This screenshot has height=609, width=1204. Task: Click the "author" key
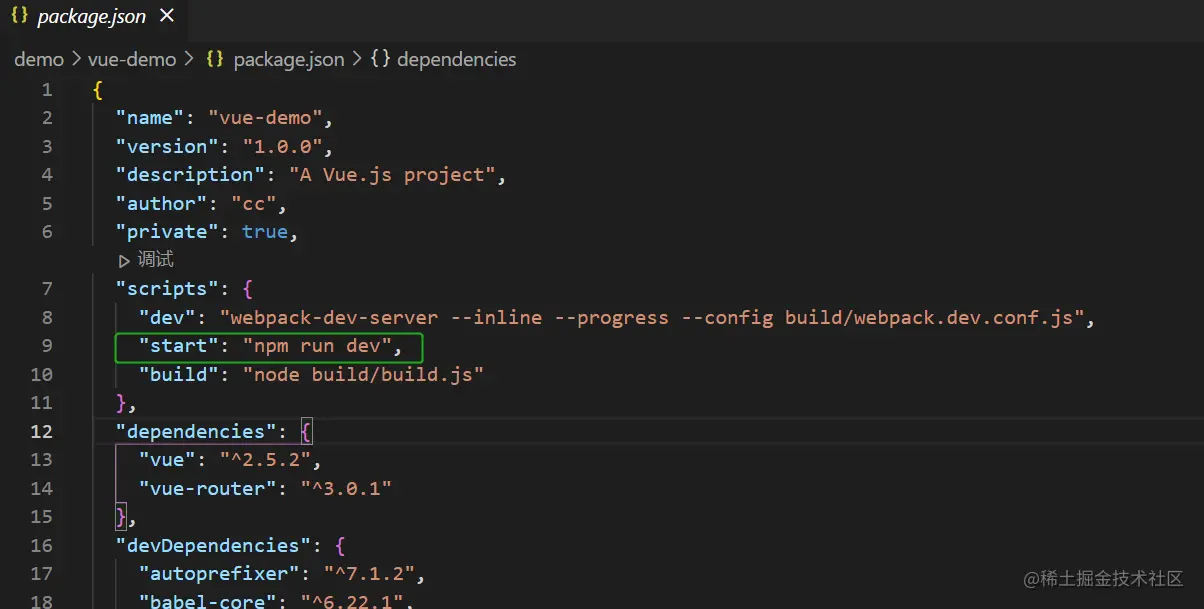161,203
